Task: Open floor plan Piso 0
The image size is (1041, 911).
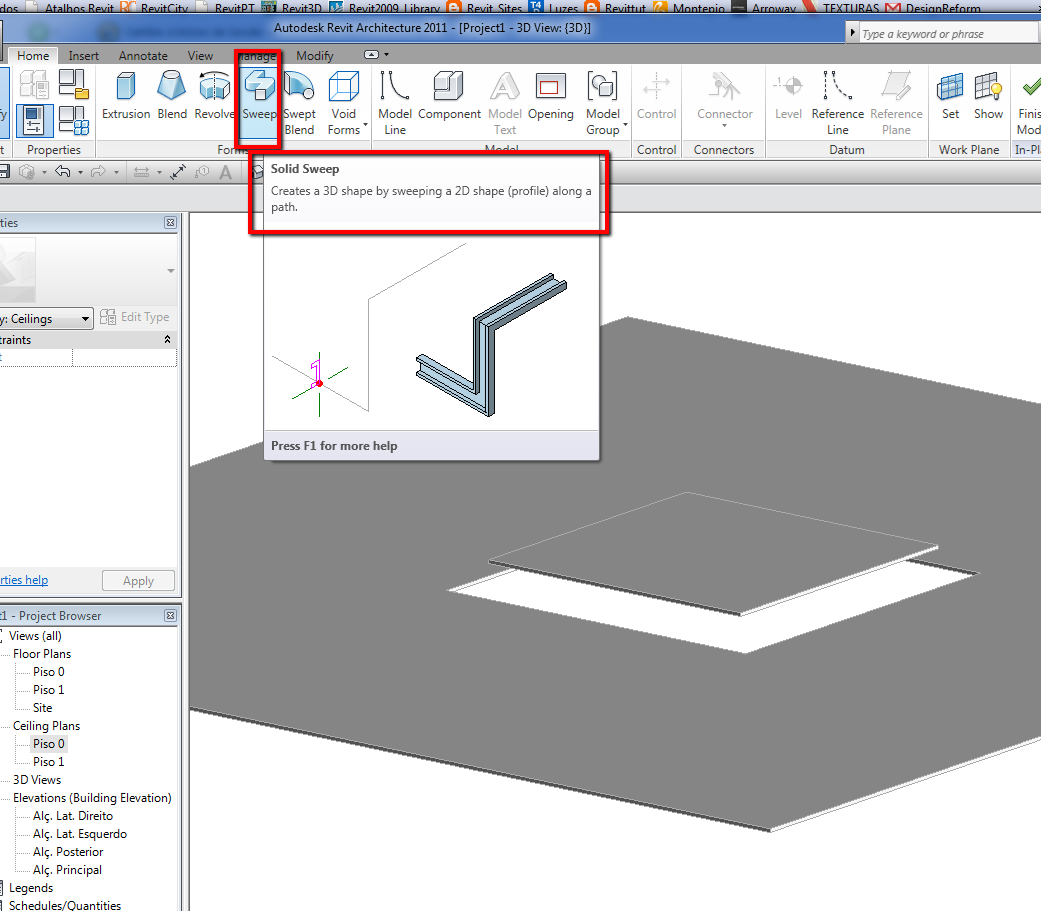Action: [48, 672]
